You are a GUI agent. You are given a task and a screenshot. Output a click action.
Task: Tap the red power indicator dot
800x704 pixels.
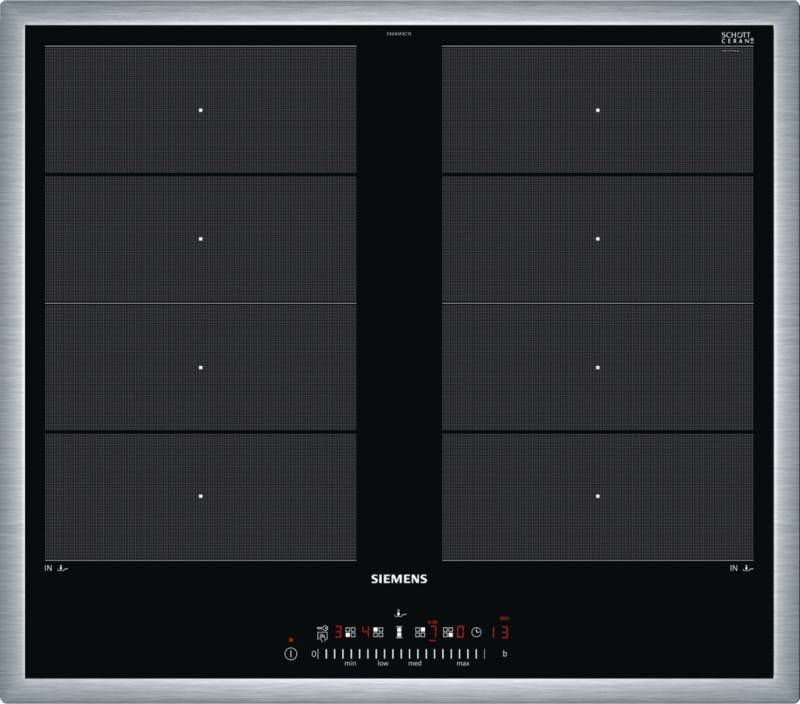[290, 639]
